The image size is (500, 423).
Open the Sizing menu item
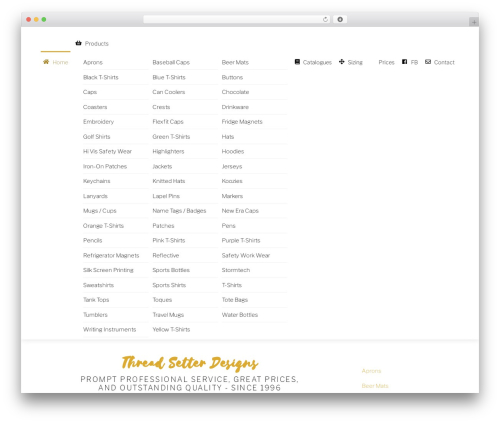click(355, 62)
